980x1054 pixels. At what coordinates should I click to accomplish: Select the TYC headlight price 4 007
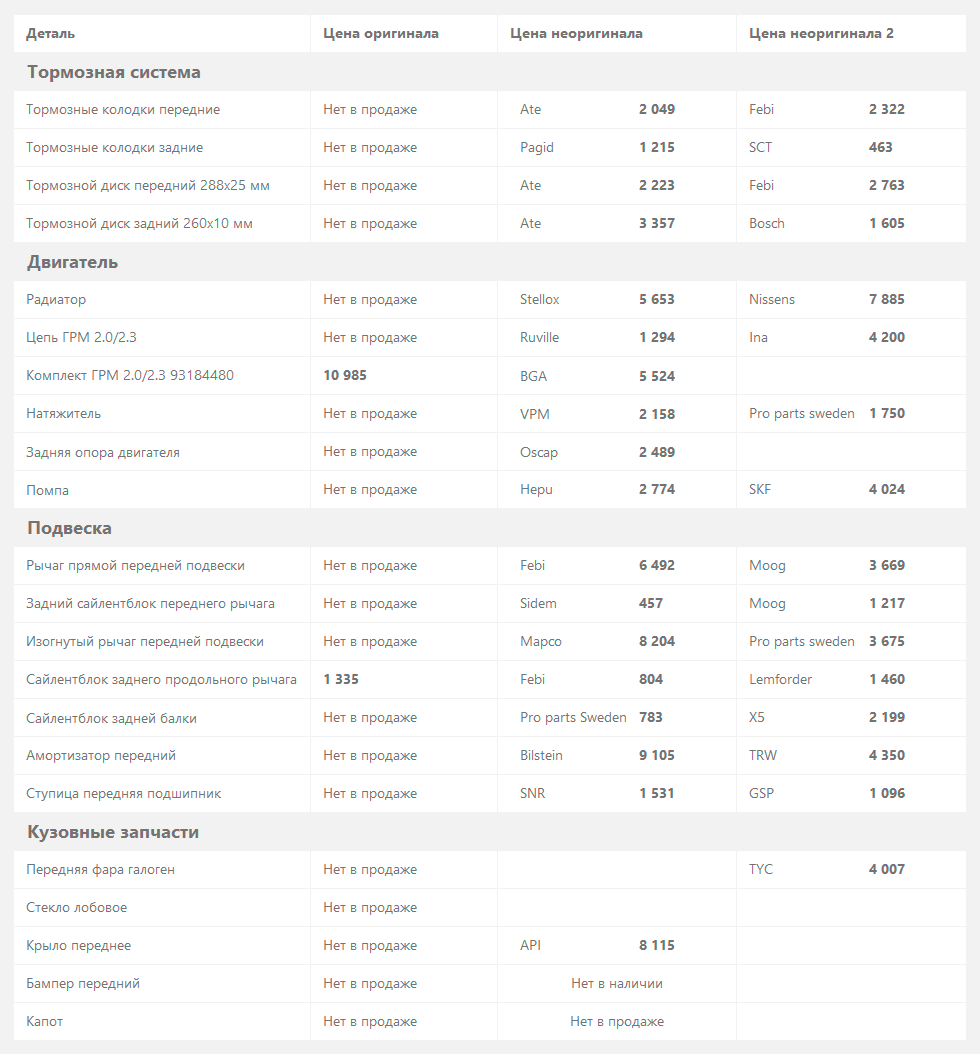tap(886, 870)
